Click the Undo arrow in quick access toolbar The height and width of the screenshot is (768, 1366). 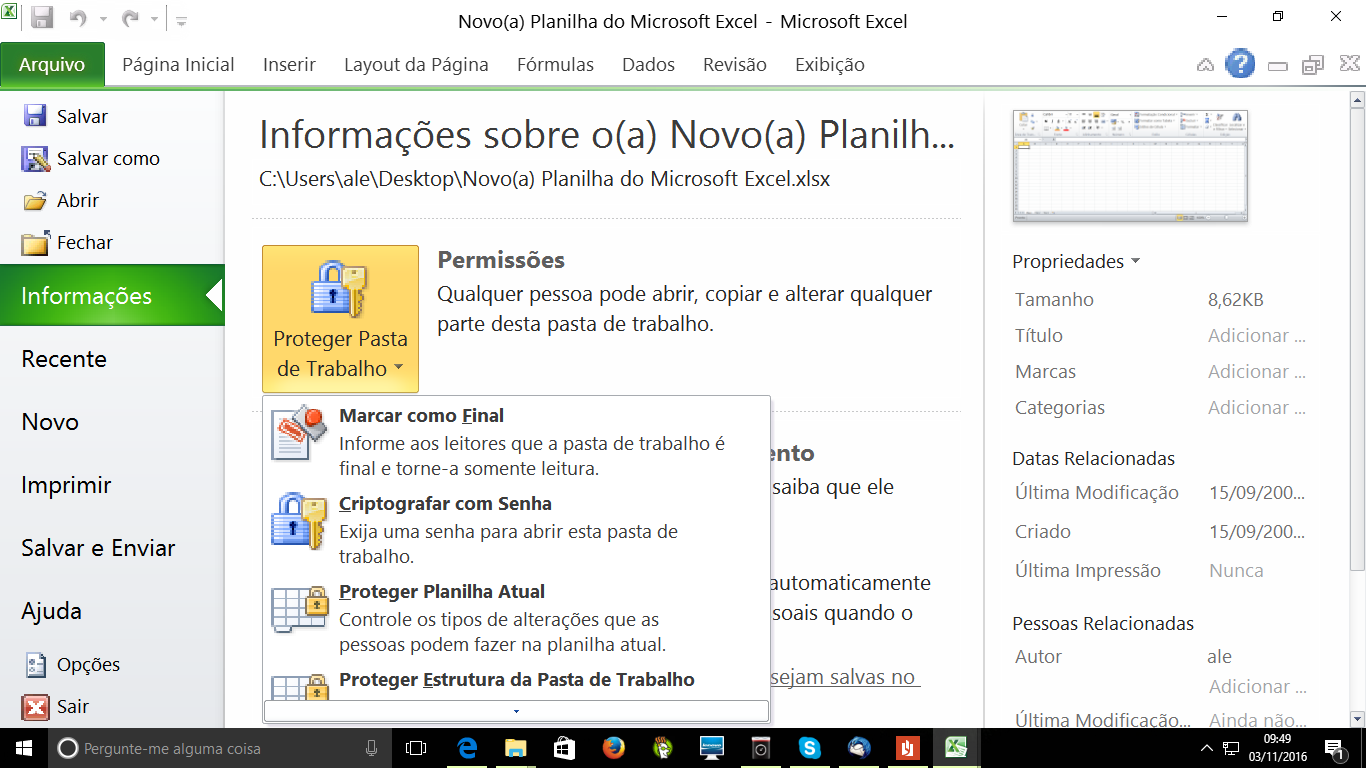(x=77, y=19)
